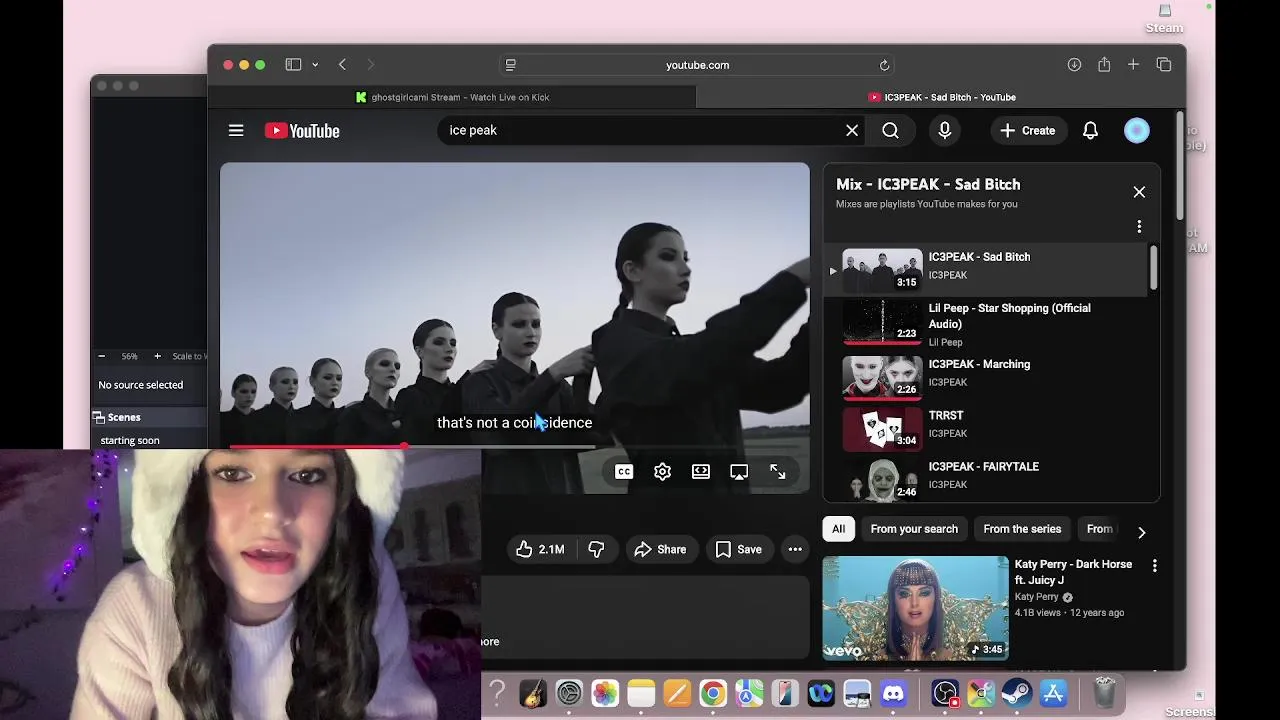This screenshot has width=1280, height=720.
Task: Go back in Safari
Action: (x=342, y=65)
